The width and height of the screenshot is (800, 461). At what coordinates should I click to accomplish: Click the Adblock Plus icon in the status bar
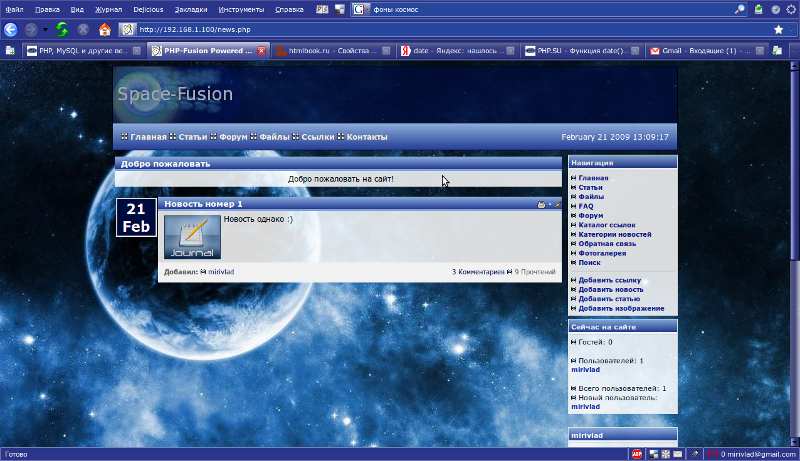[x=636, y=454]
